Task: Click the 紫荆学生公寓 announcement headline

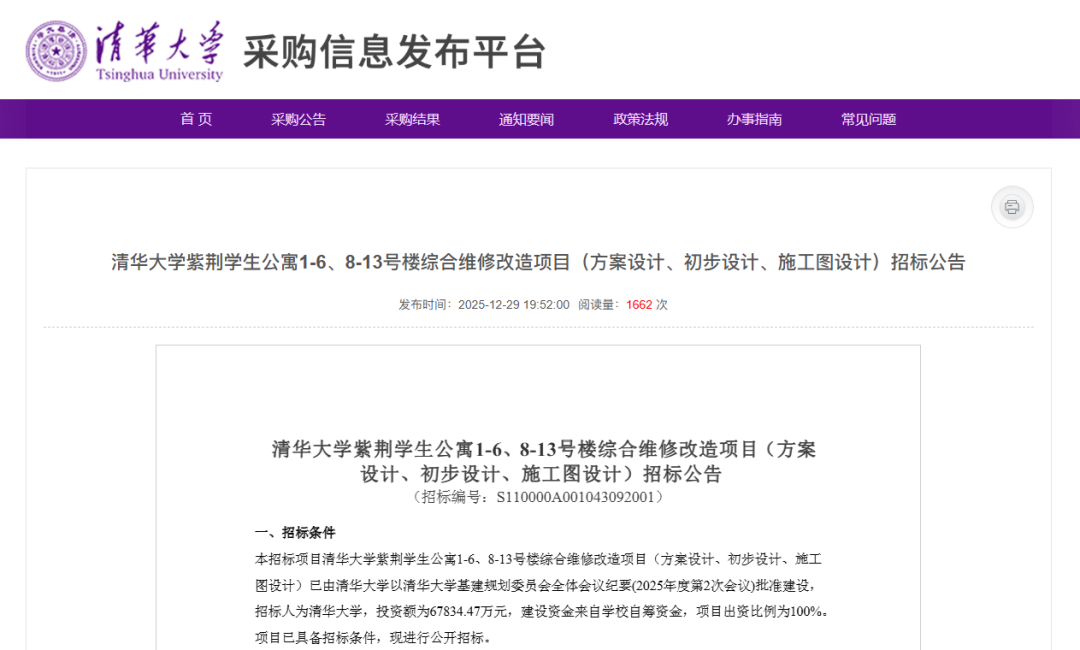Action: [539, 262]
